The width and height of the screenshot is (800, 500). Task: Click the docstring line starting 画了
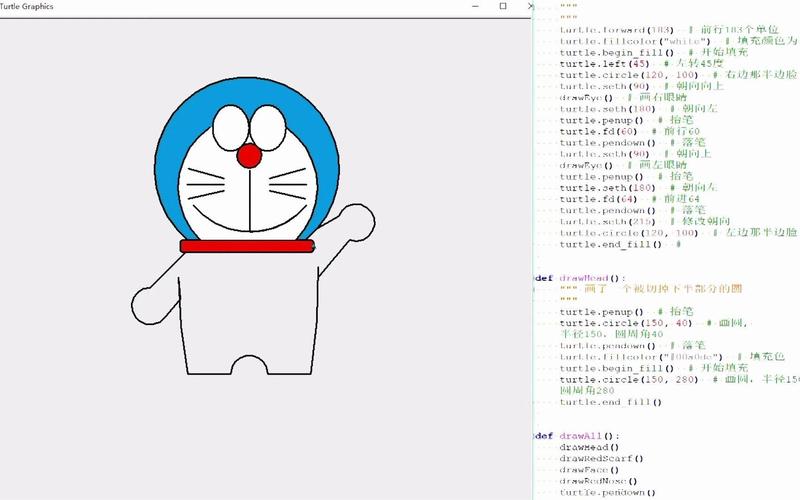click(651, 289)
